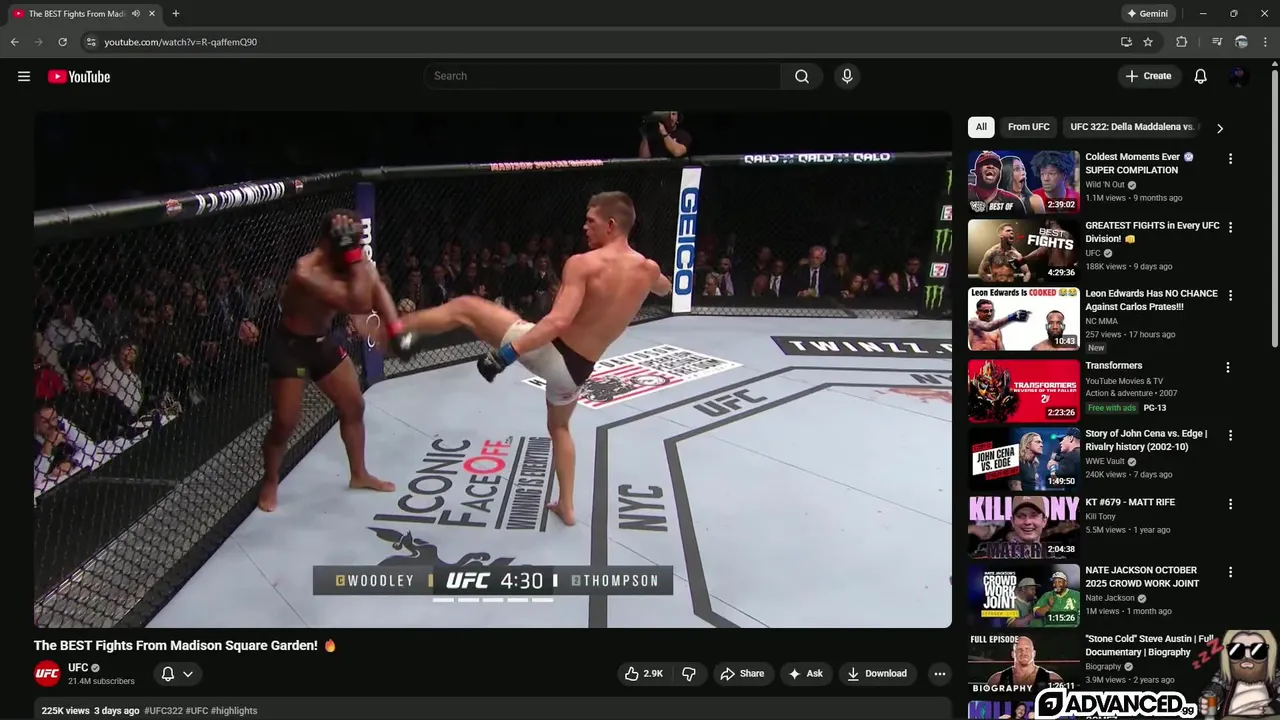Download the video
Image resolution: width=1280 pixels, height=720 pixels.
coord(876,674)
